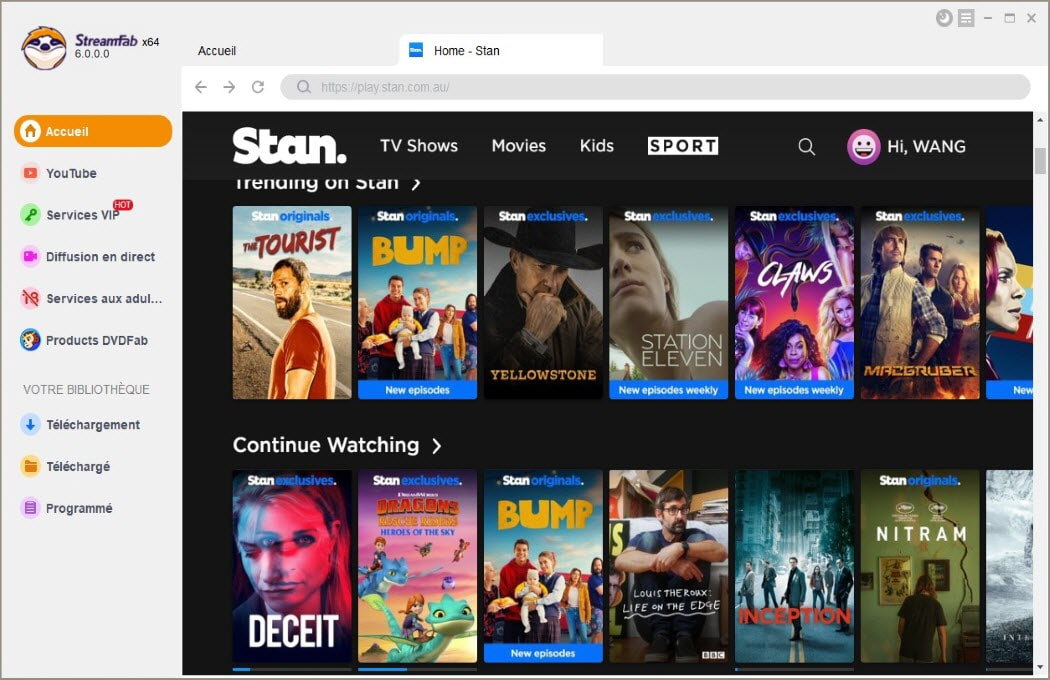Switch to the Accueil tab
Screen dimensions: 1050x680
click(217, 51)
